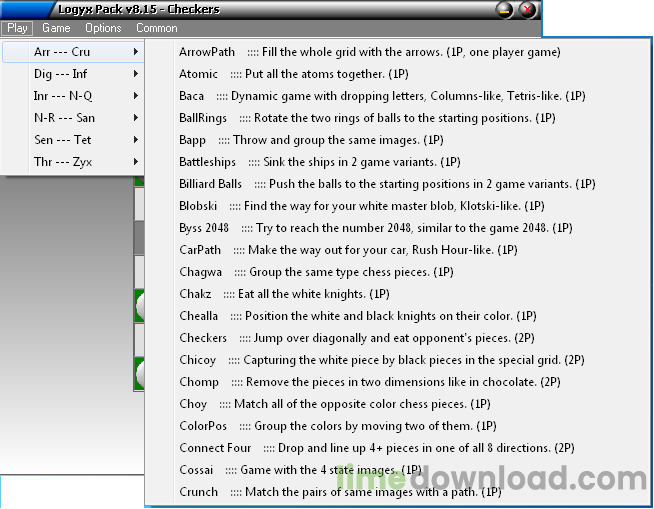Open the Game menu
This screenshot has height=509, width=654.
pos(56,28)
